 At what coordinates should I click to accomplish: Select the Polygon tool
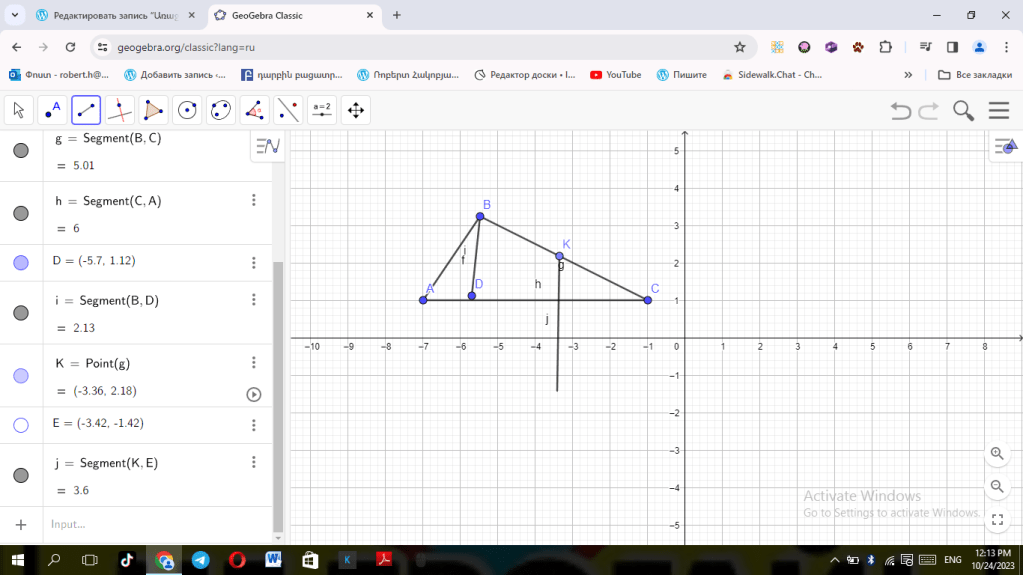pos(153,110)
